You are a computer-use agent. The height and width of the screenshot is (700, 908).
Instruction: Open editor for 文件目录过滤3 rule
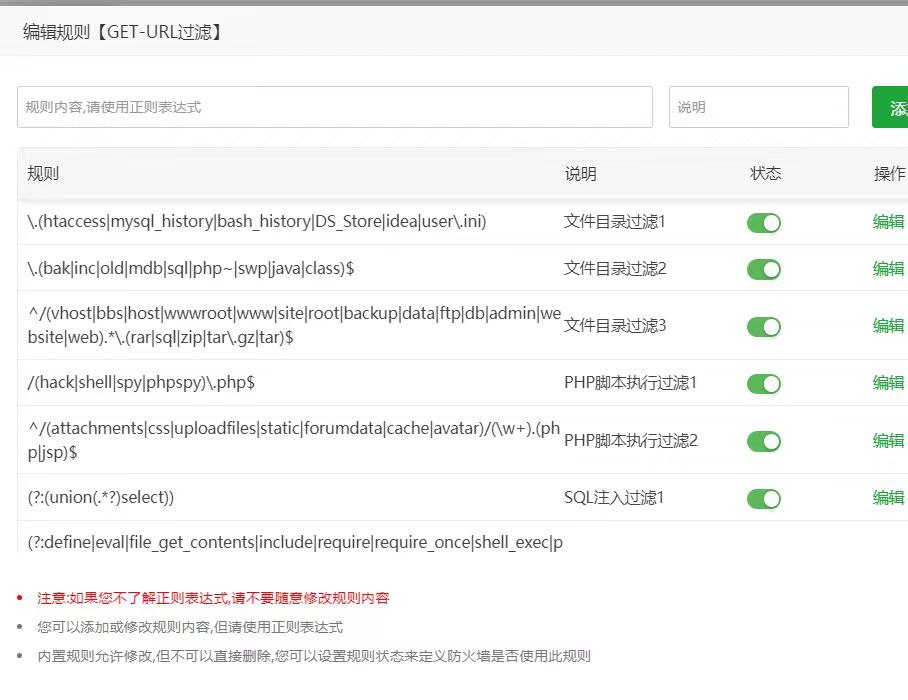pos(888,326)
